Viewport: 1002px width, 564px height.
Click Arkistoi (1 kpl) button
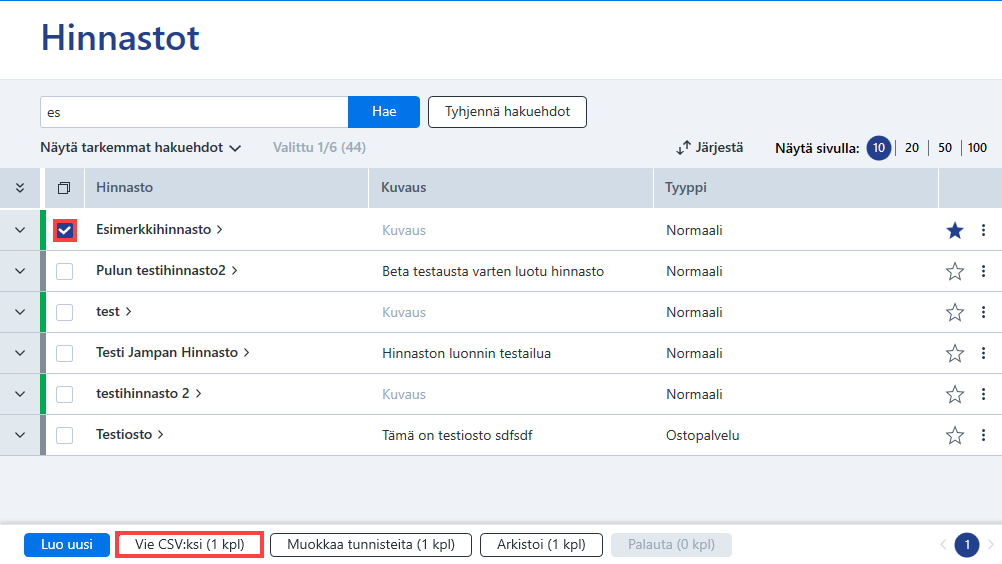point(541,545)
